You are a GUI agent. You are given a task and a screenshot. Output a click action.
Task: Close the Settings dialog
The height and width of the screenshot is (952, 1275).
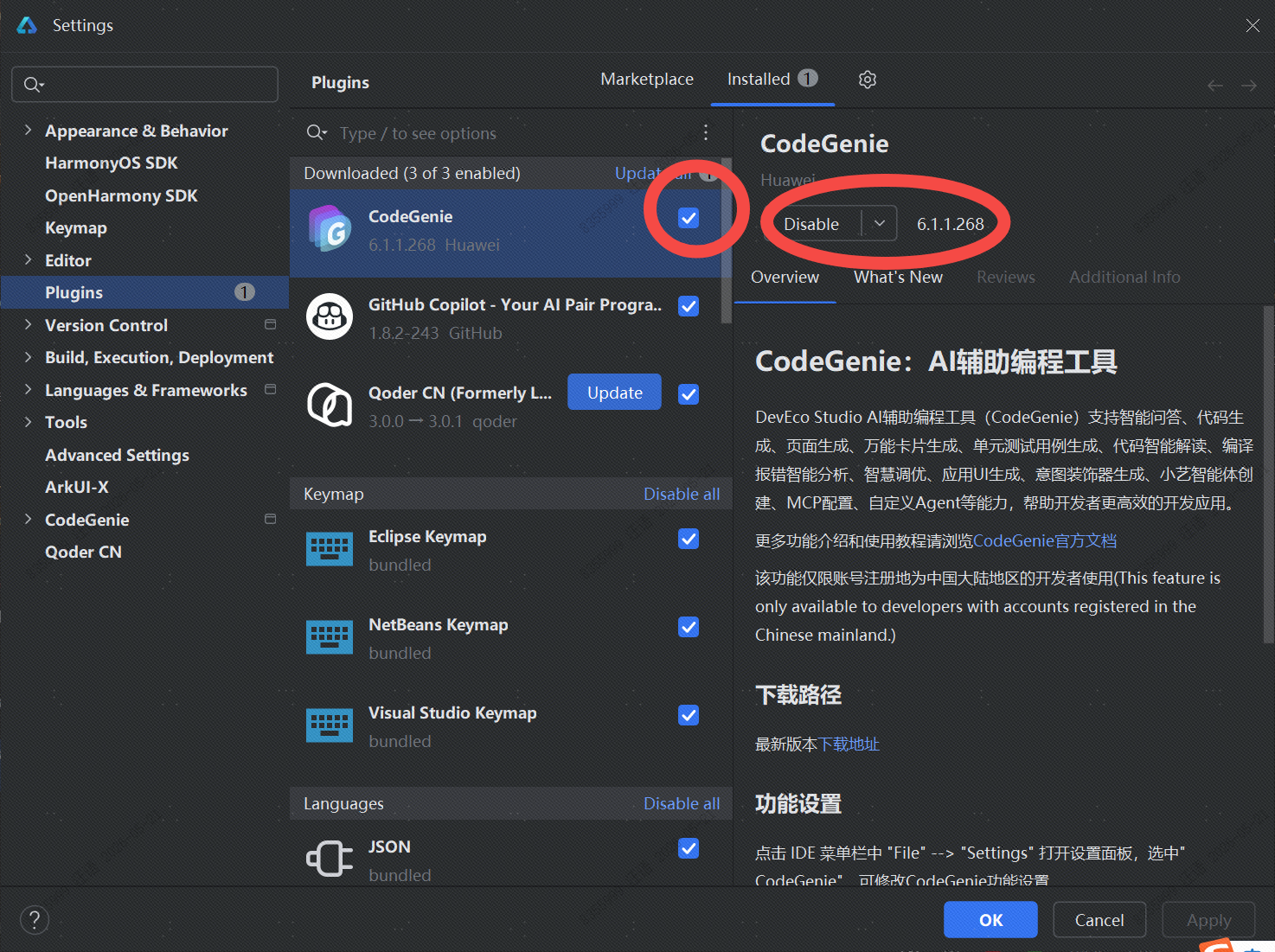[x=1253, y=25]
